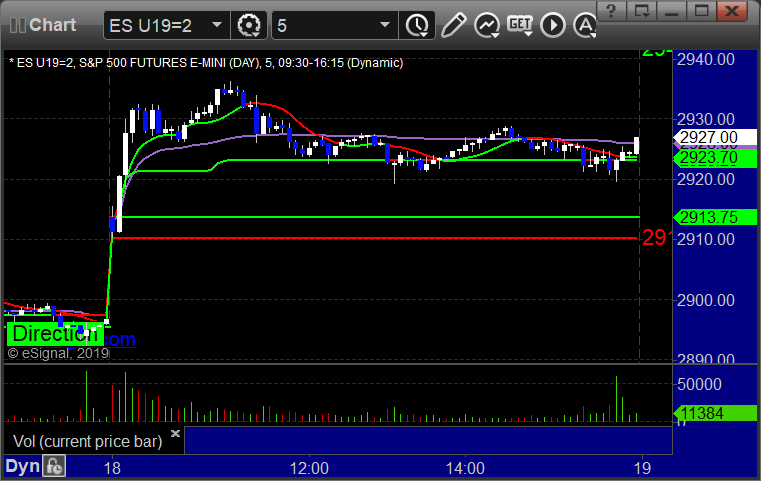Open the time template clock menu
The width and height of the screenshot is (761, 481).
(x=417, y=25)
